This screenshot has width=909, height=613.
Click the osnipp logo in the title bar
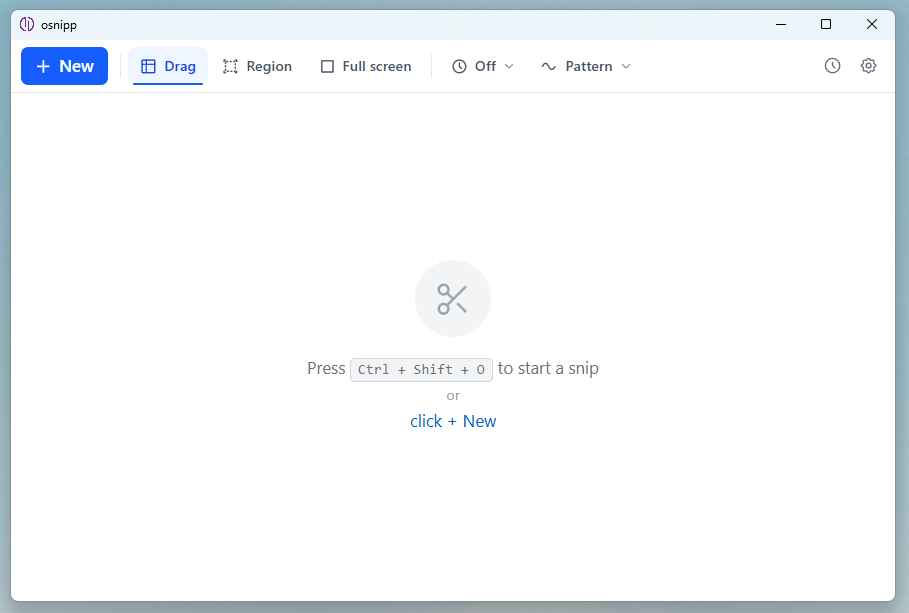27,24
